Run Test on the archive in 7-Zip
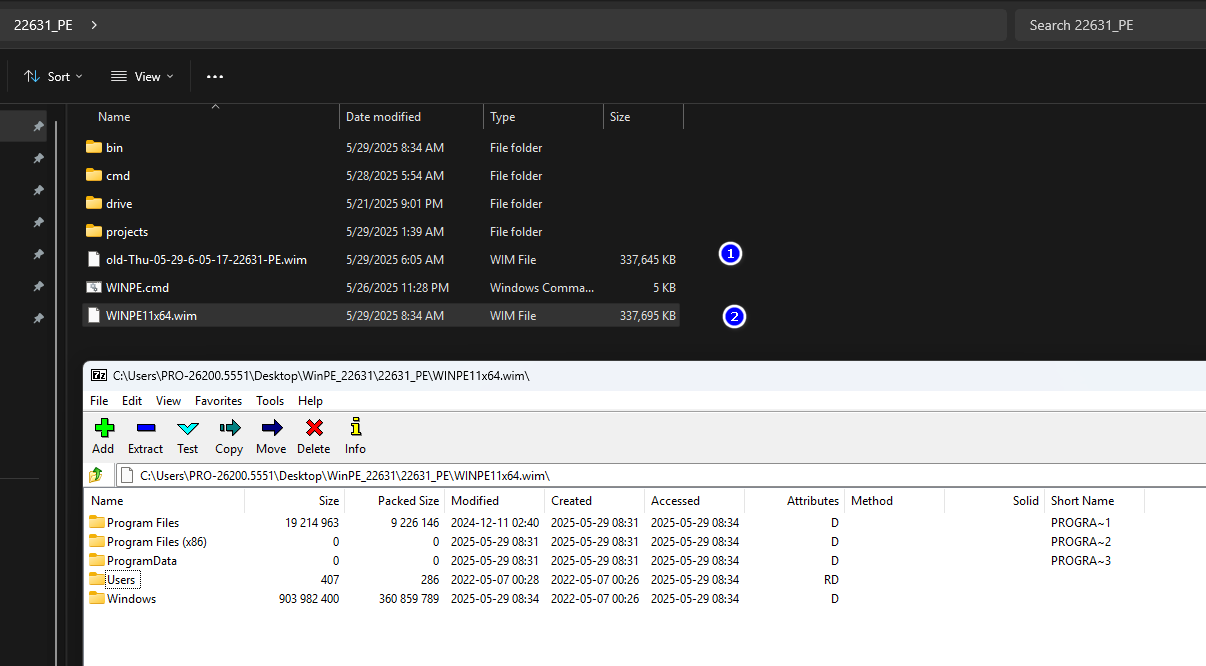This screenshot has height=666, width=1206. pyautogui.click(x=188, y=428)
